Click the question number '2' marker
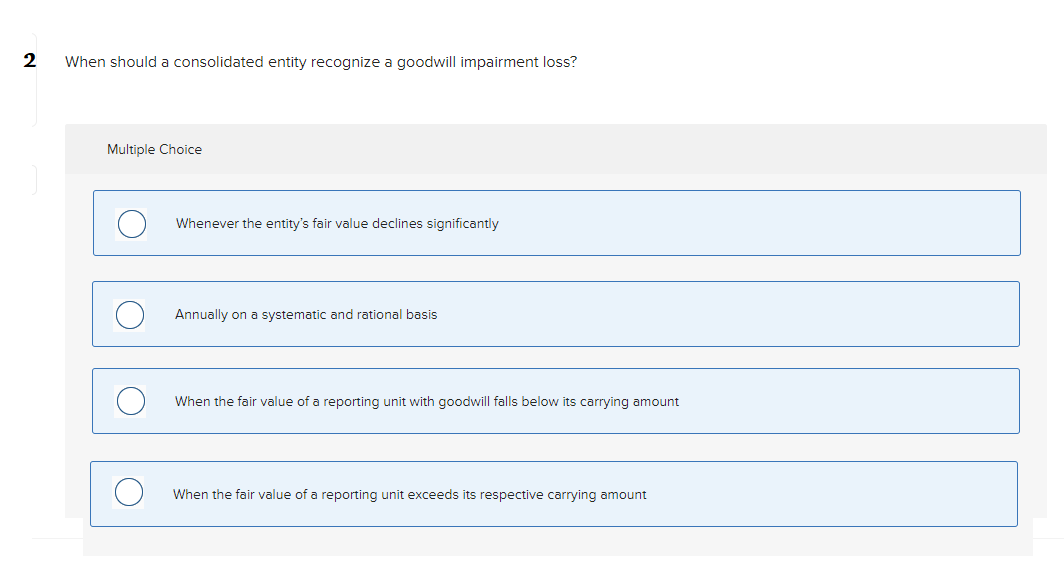The height and width of the screenshot is (578, 1064). pos(30,58)
